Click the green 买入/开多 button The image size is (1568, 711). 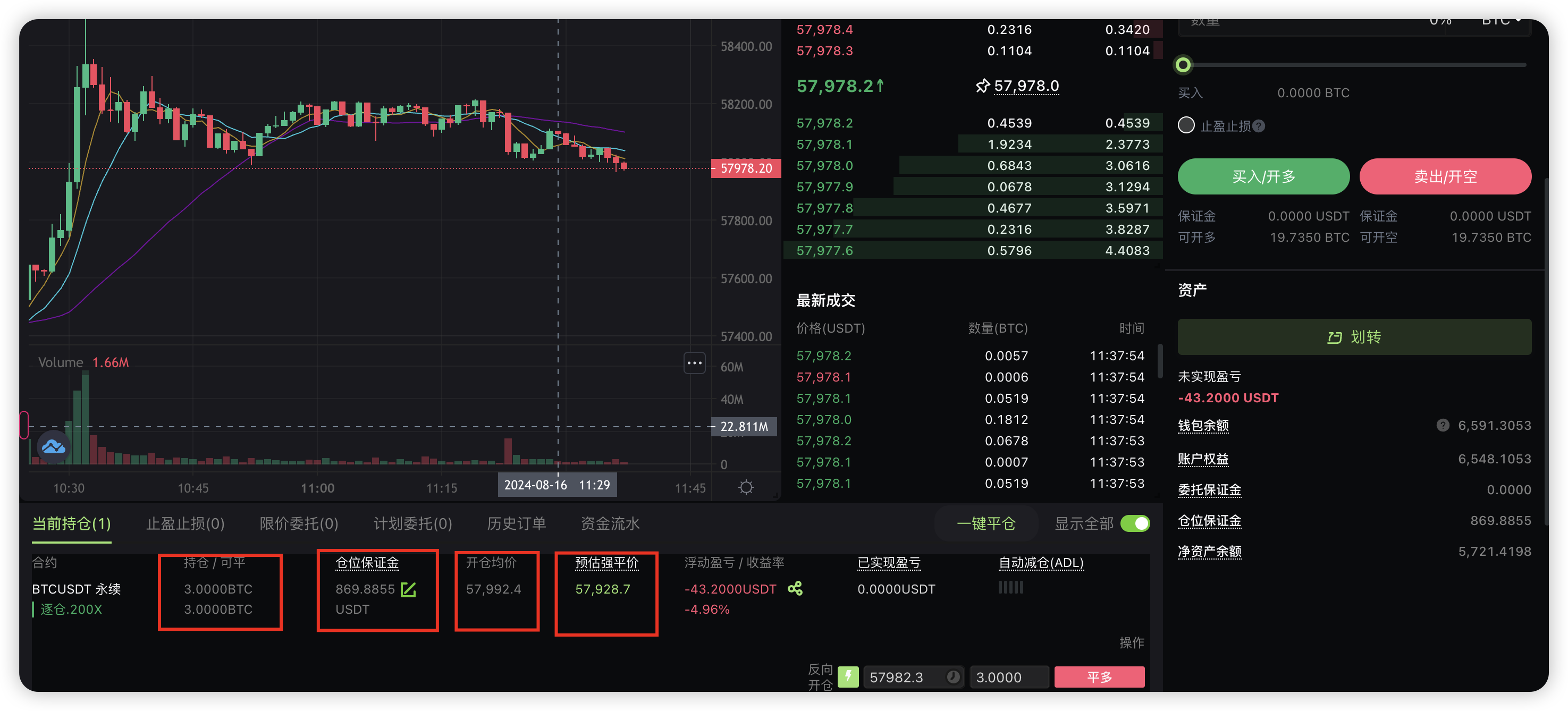[x=1263, y=176]
